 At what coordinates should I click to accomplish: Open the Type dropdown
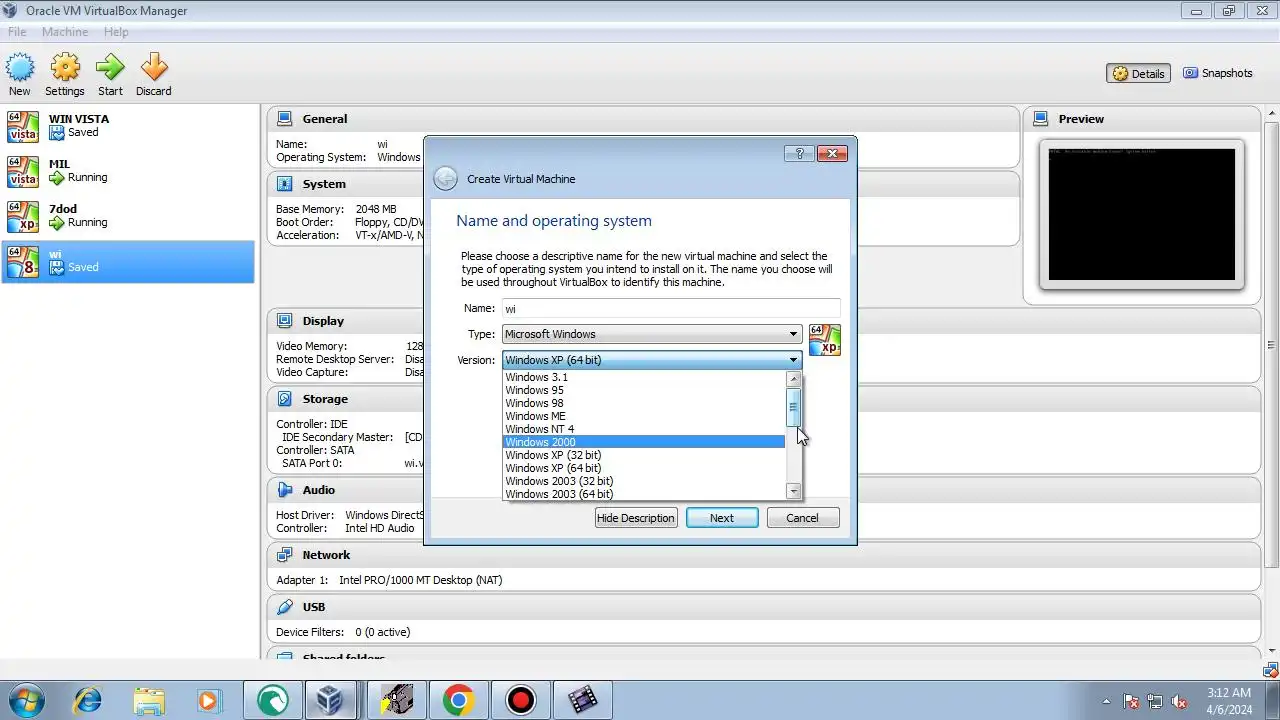click(652, 334)
